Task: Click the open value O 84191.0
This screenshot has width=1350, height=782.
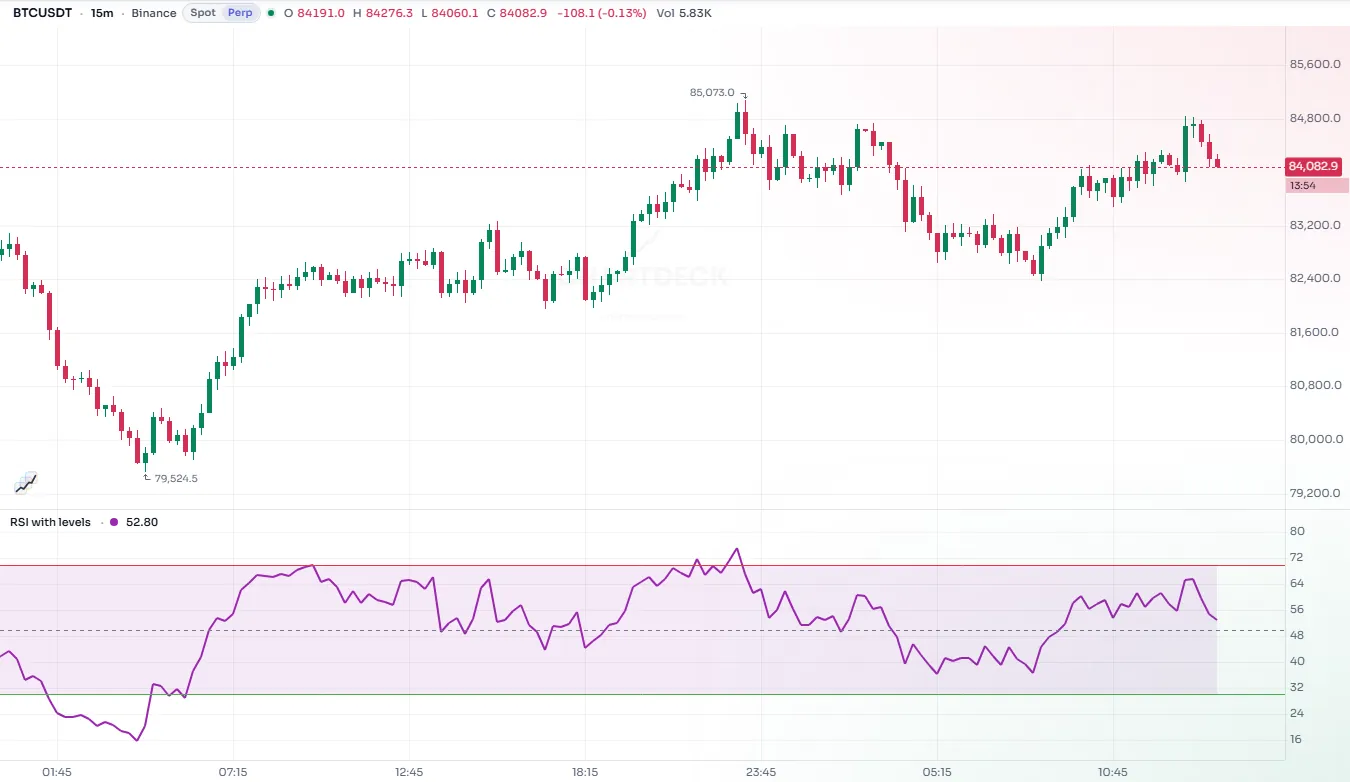Action: [x=314, y=13]
